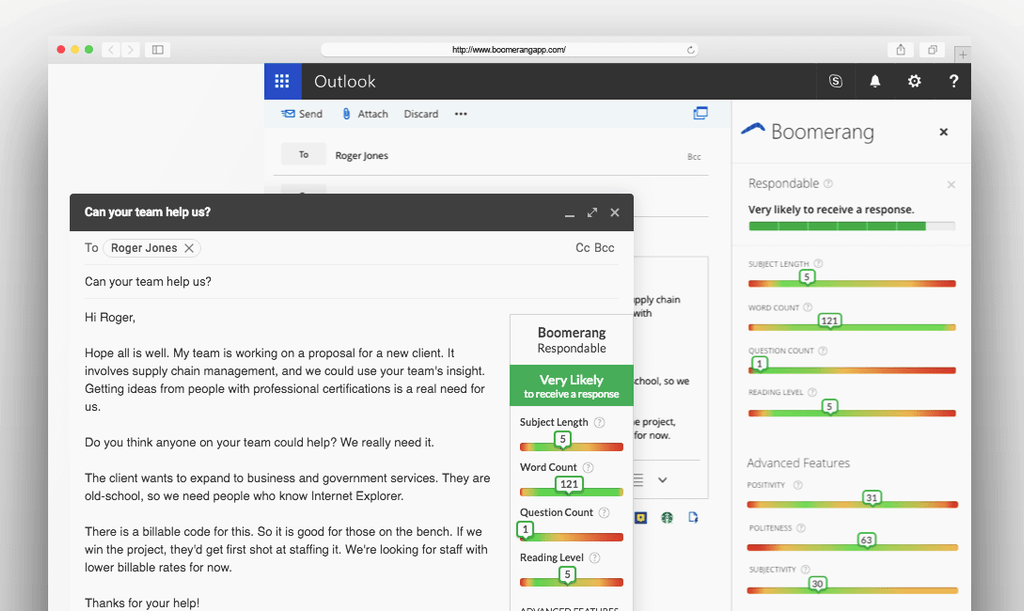Click Subject Length marker in Respondable popup

(x=562, y=439)
